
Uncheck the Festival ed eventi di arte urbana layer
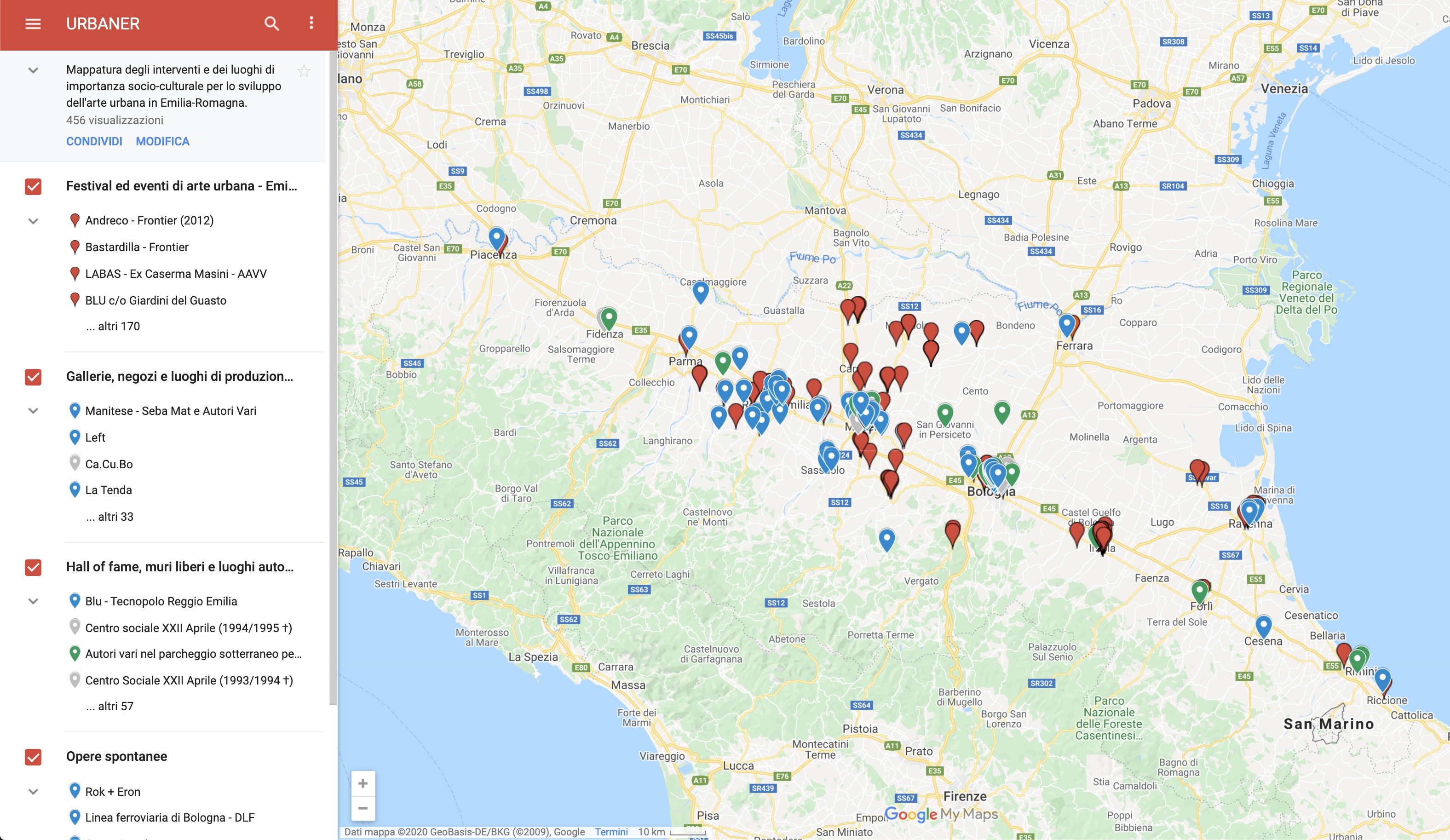(x=33, y=186)
